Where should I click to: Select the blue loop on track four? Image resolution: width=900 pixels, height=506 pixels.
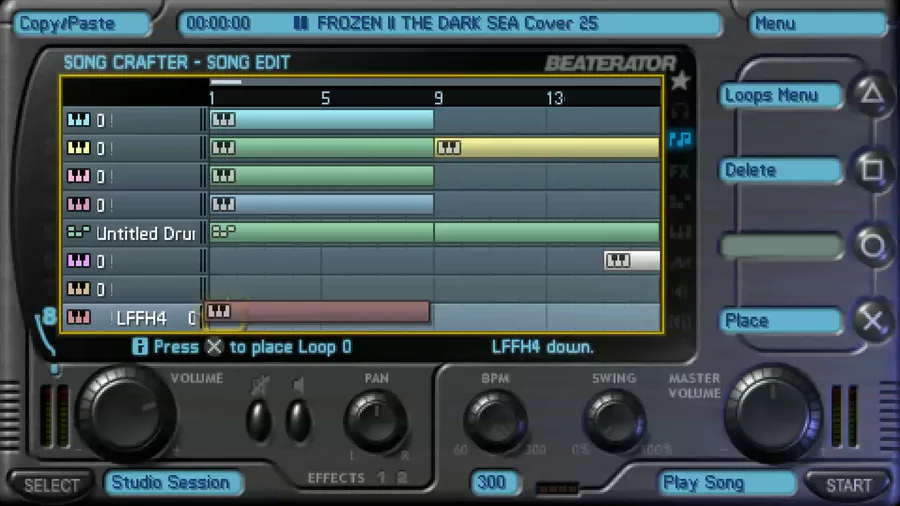coord(321,204)
